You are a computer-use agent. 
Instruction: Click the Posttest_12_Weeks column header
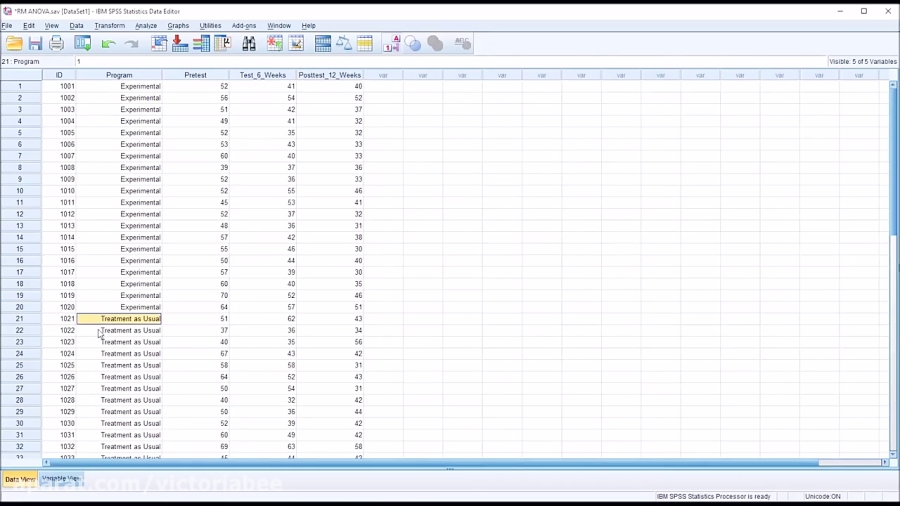[x=329, y=75]
